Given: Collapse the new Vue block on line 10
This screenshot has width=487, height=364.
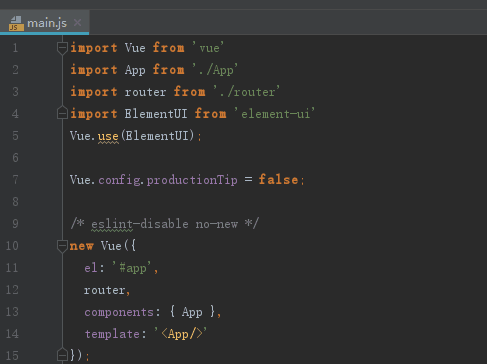Looking at the screenshot, I should 62,246.
